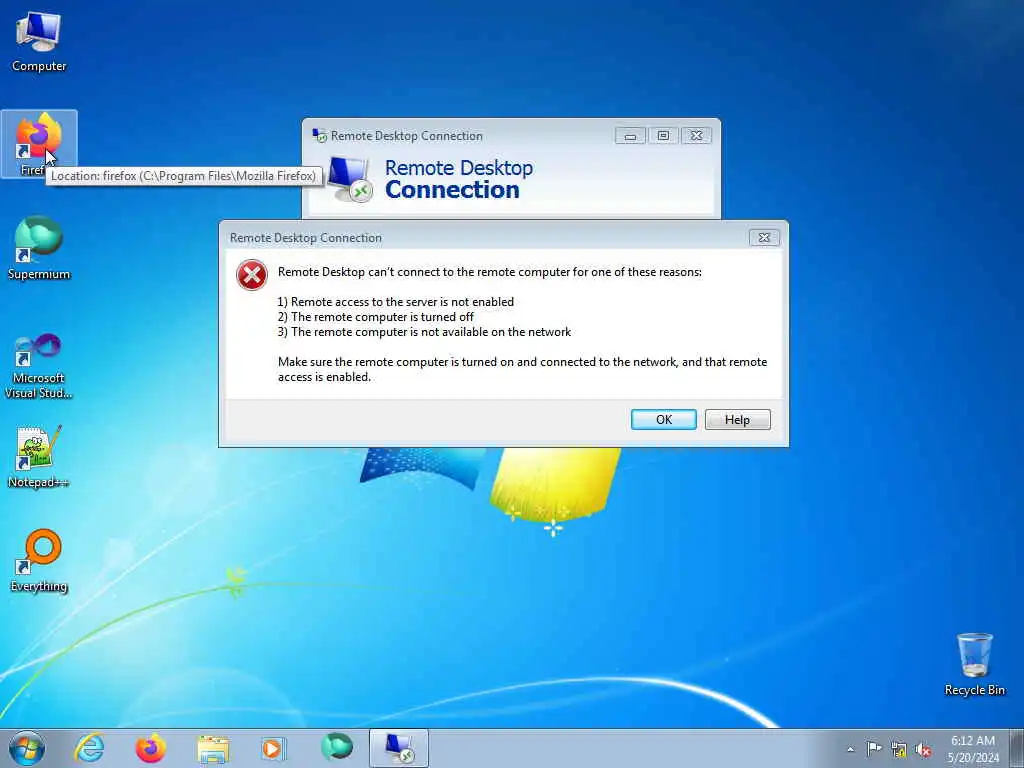Click the red error icon in the dialog

[x=252, y=275]
